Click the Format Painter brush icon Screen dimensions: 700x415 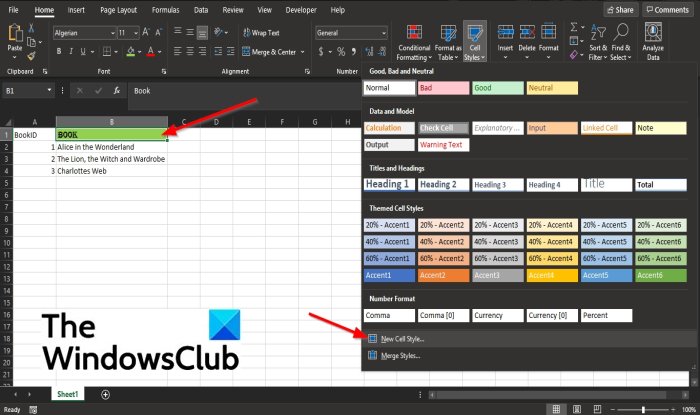point(31,56)
